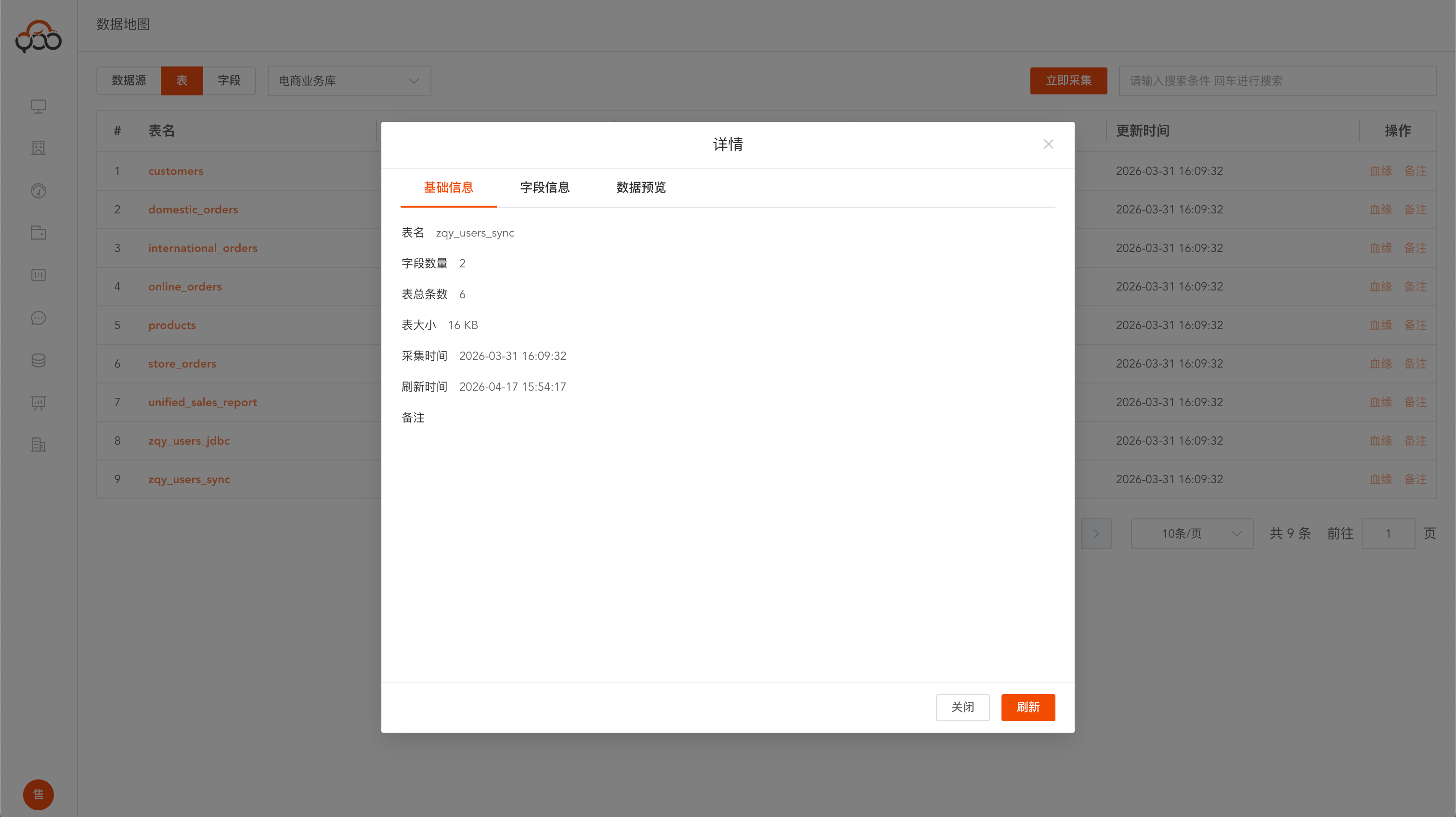Open the building icon in sidebar
The height and width of the screenshot is (817, 1456).
[x=38, y=148]
